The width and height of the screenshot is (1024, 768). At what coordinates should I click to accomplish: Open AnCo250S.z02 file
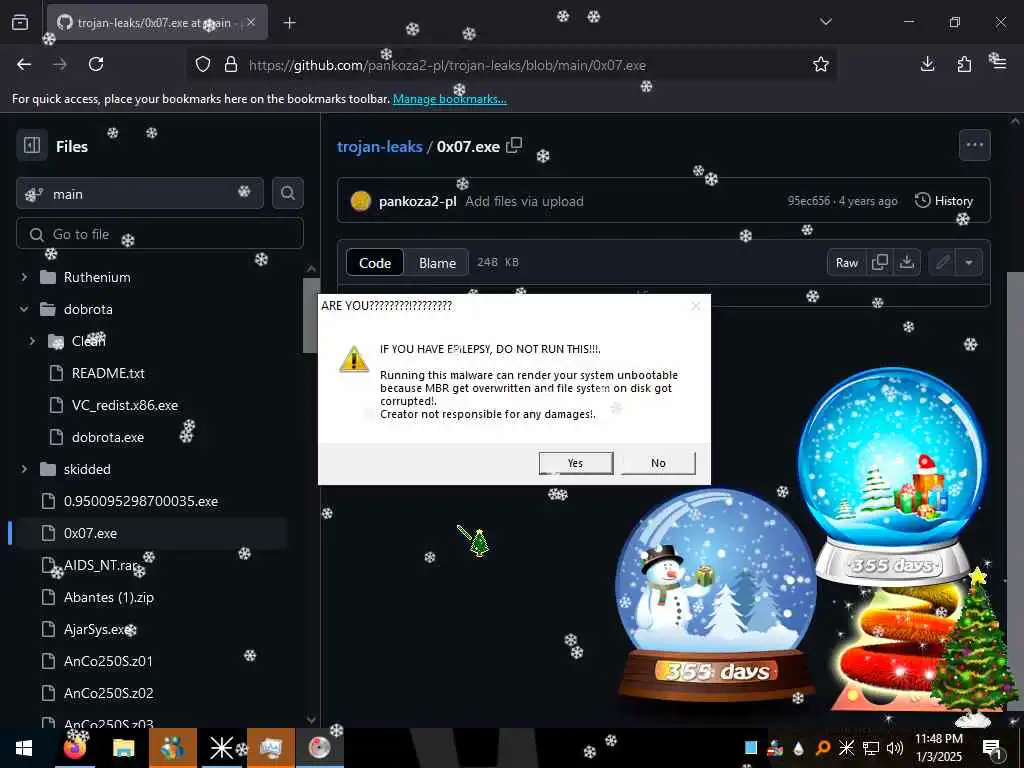point(108,693)
